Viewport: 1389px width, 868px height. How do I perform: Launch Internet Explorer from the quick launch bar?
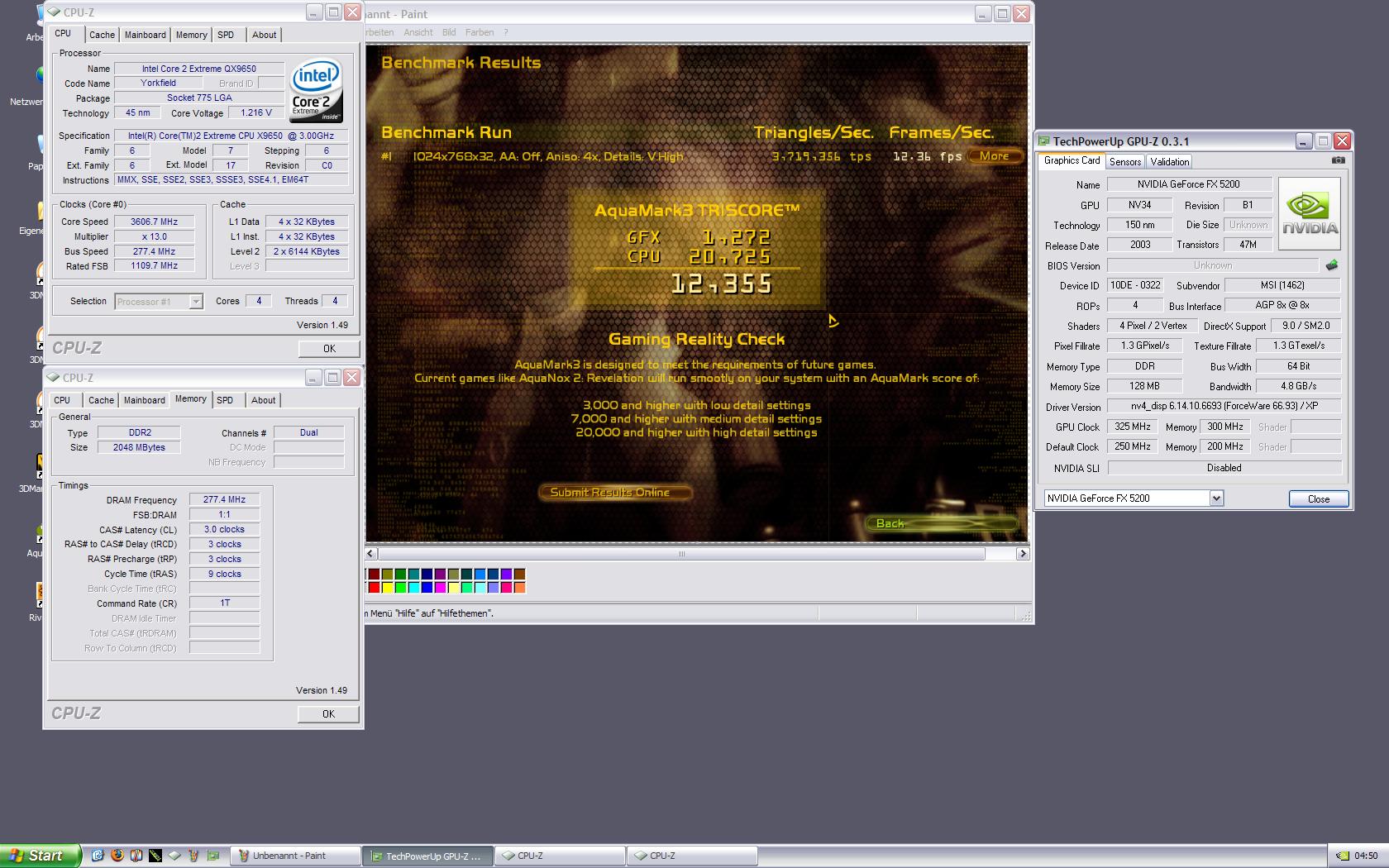[x=98, y=856]
